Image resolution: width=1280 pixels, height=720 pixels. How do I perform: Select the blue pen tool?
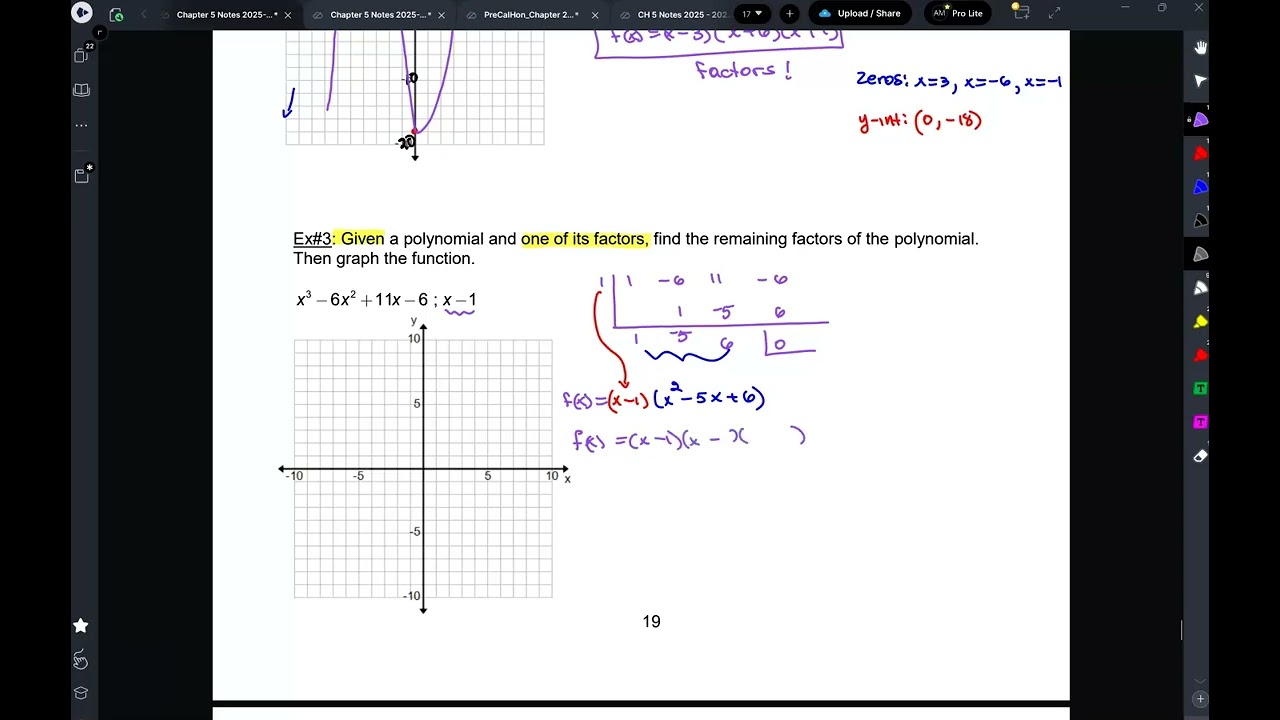pyautogui.click(x=1200, y=187)
